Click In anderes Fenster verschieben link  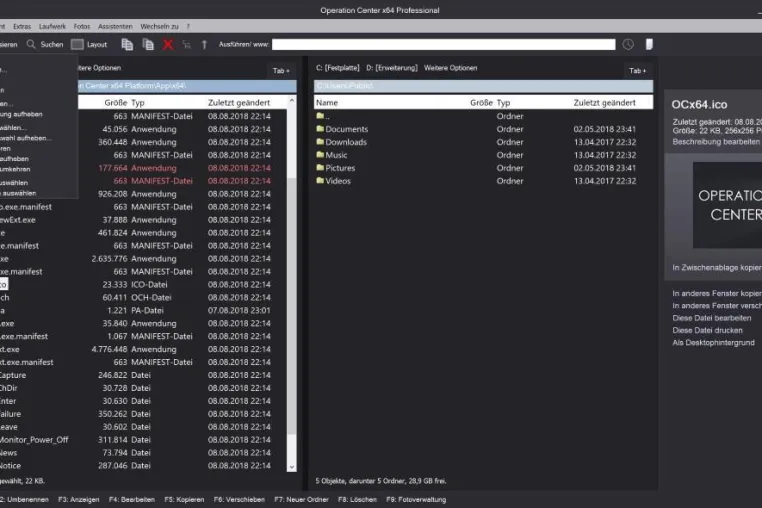coord(717,305)
